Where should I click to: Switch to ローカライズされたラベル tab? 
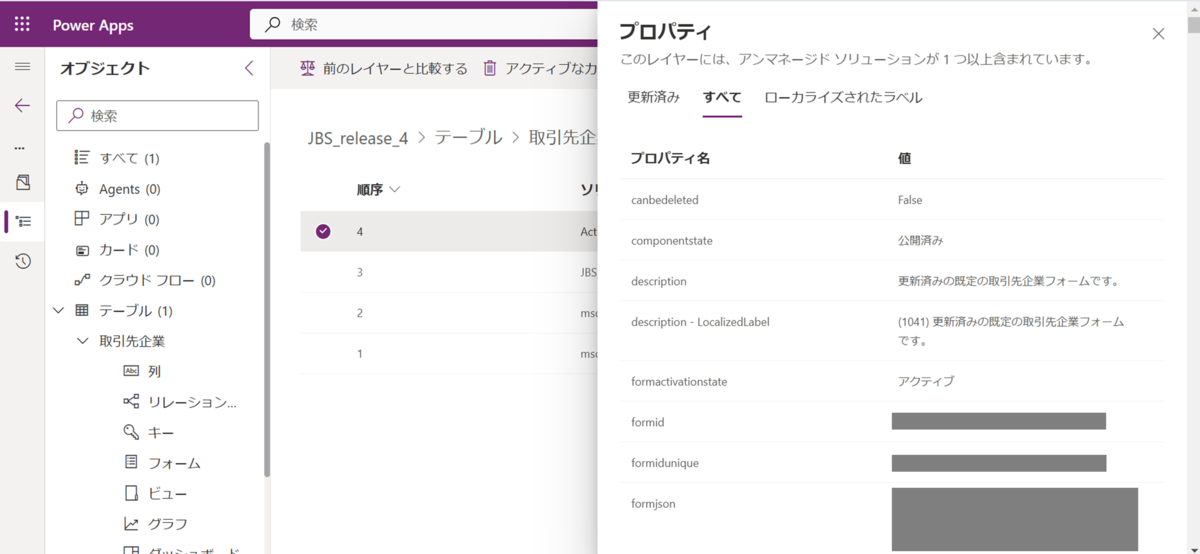point(843,97)
